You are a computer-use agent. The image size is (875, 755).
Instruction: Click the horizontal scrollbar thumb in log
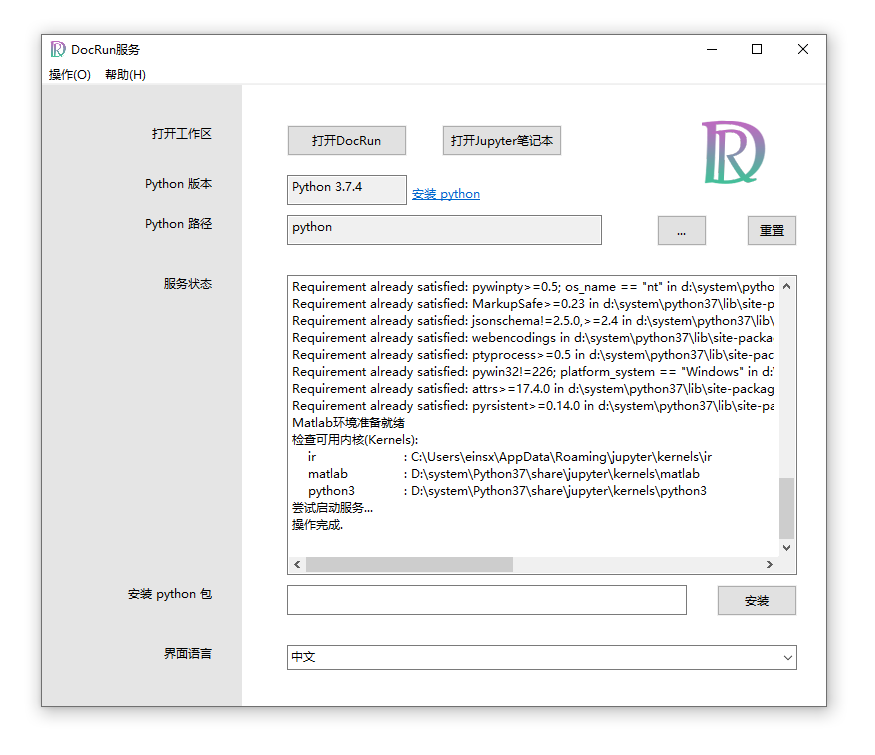409,564
